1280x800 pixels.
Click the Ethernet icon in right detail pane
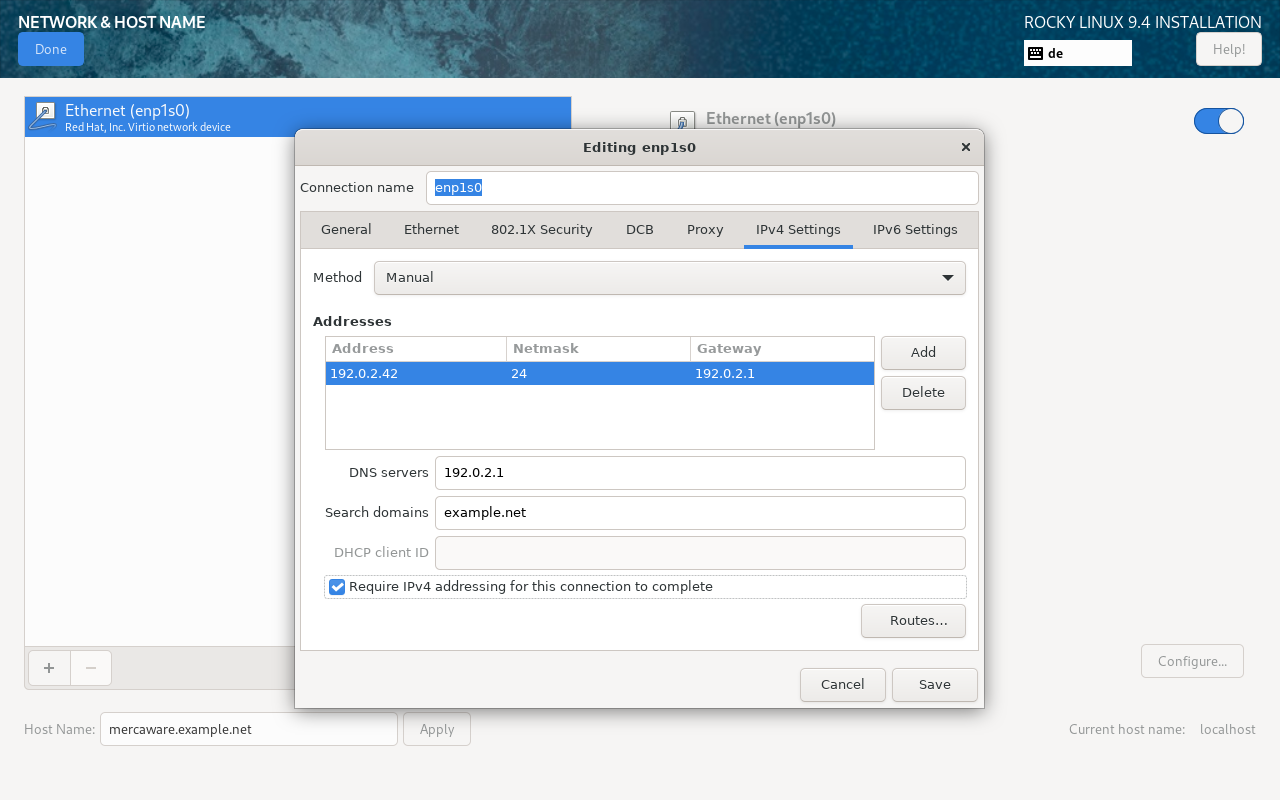(682, 122)
